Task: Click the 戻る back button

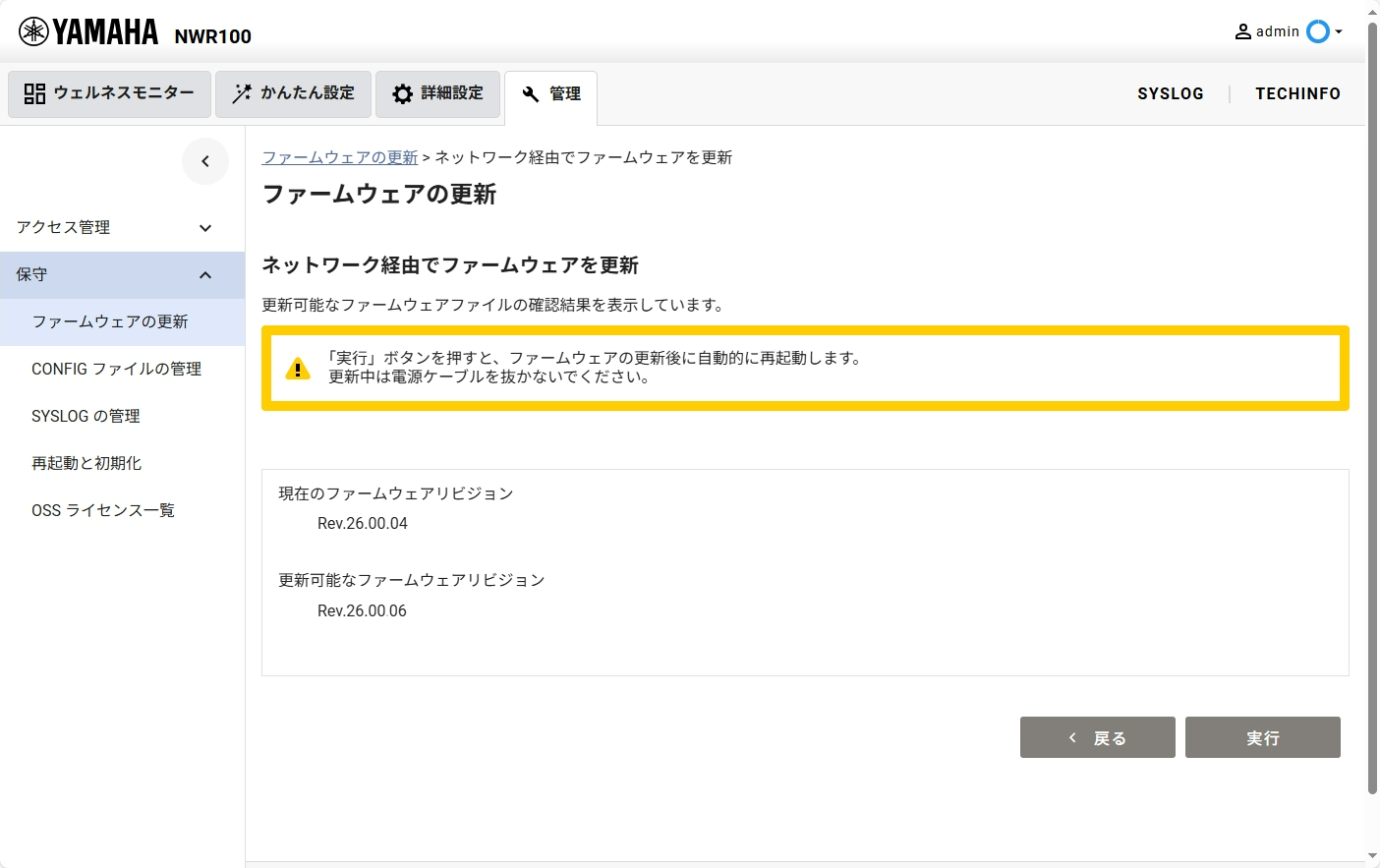Action: click(x=1097, y=737)
